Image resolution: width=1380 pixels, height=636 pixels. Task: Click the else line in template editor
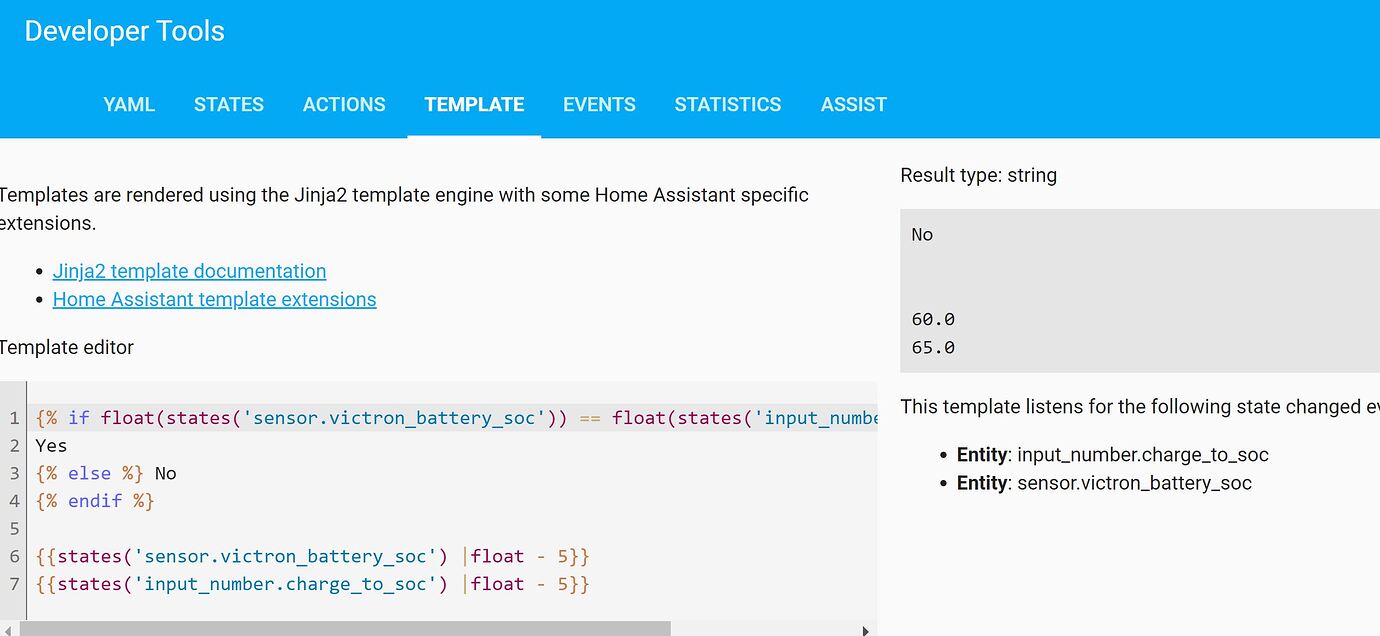click(106, 473)
